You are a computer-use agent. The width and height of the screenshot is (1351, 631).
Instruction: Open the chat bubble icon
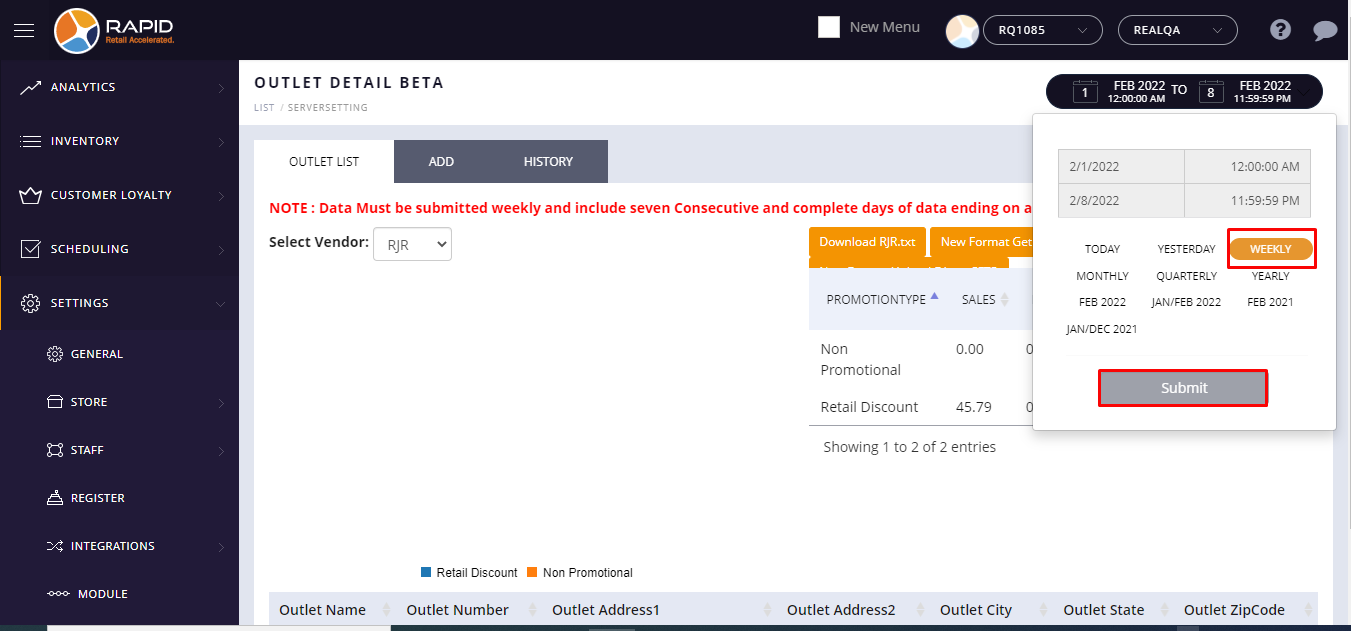pyautogui.click(x=1325, y=30)
